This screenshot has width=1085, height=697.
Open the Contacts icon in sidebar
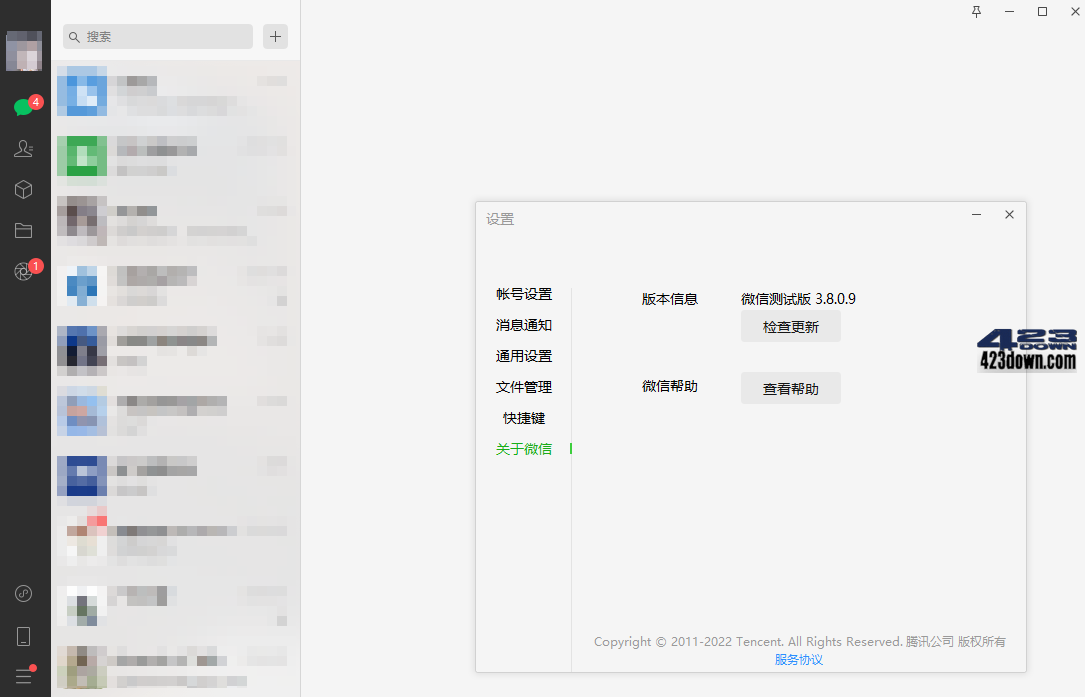click(23, 149)
